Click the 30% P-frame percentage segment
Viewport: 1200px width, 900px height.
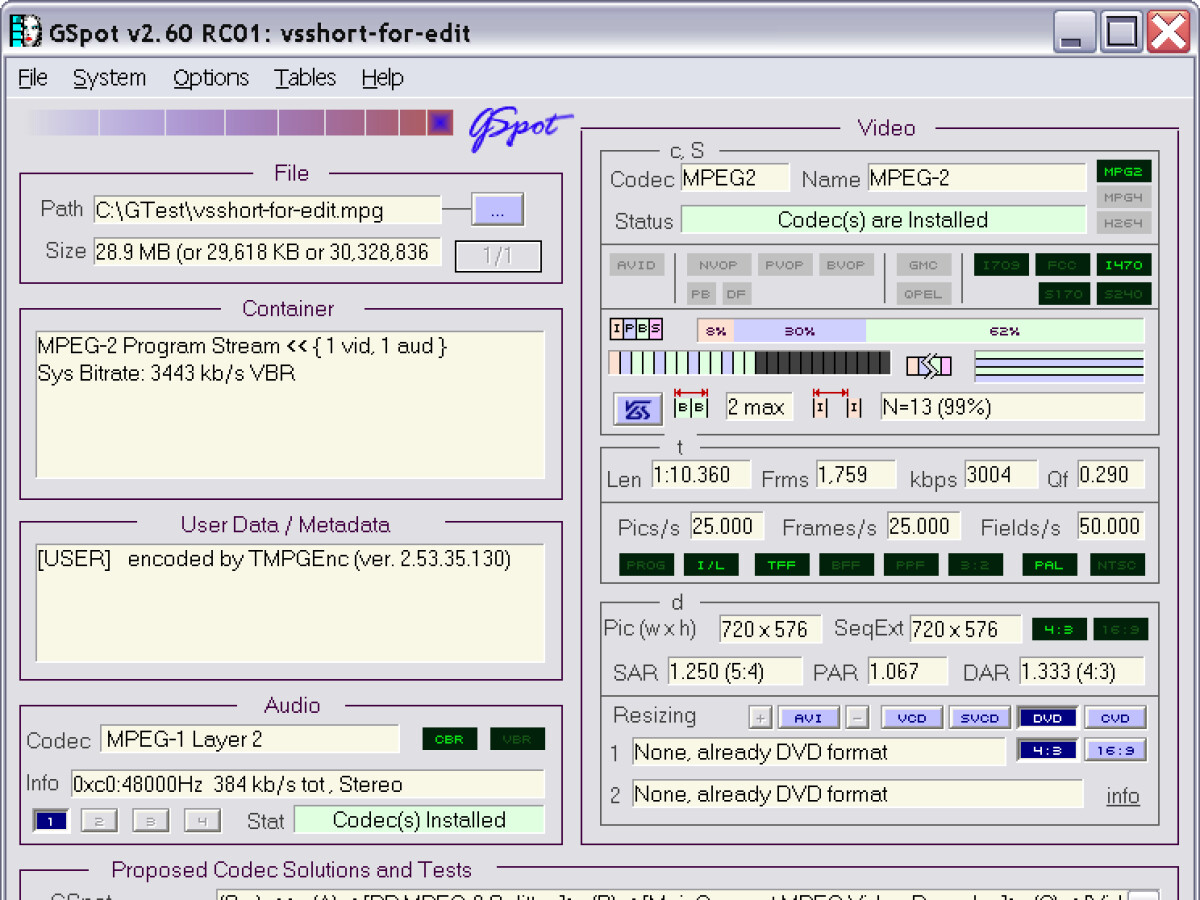[x=799, y=331]
